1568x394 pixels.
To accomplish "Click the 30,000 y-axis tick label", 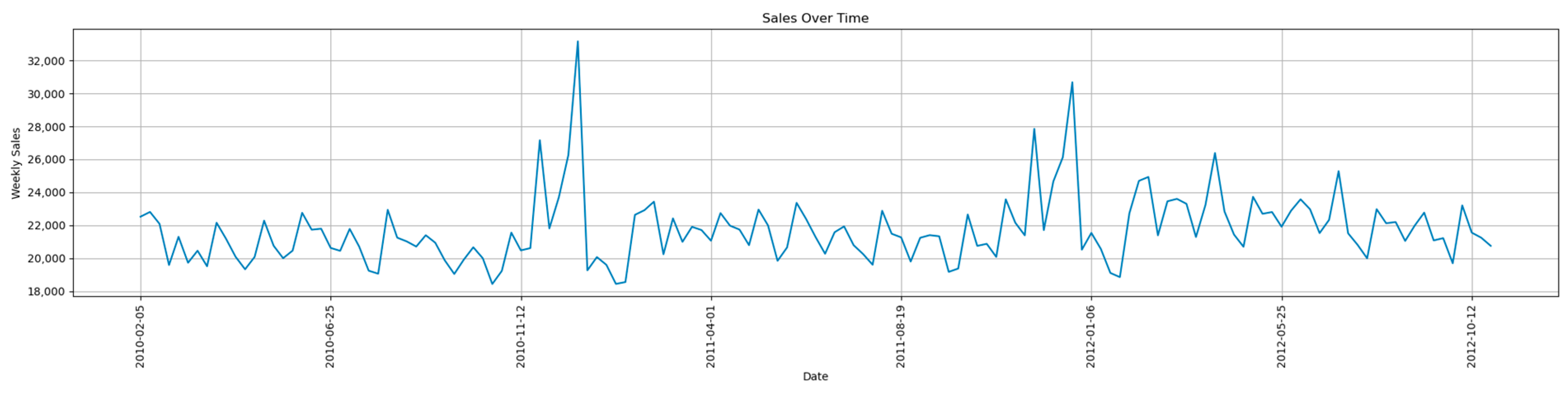I will click(x=46, y=94).
